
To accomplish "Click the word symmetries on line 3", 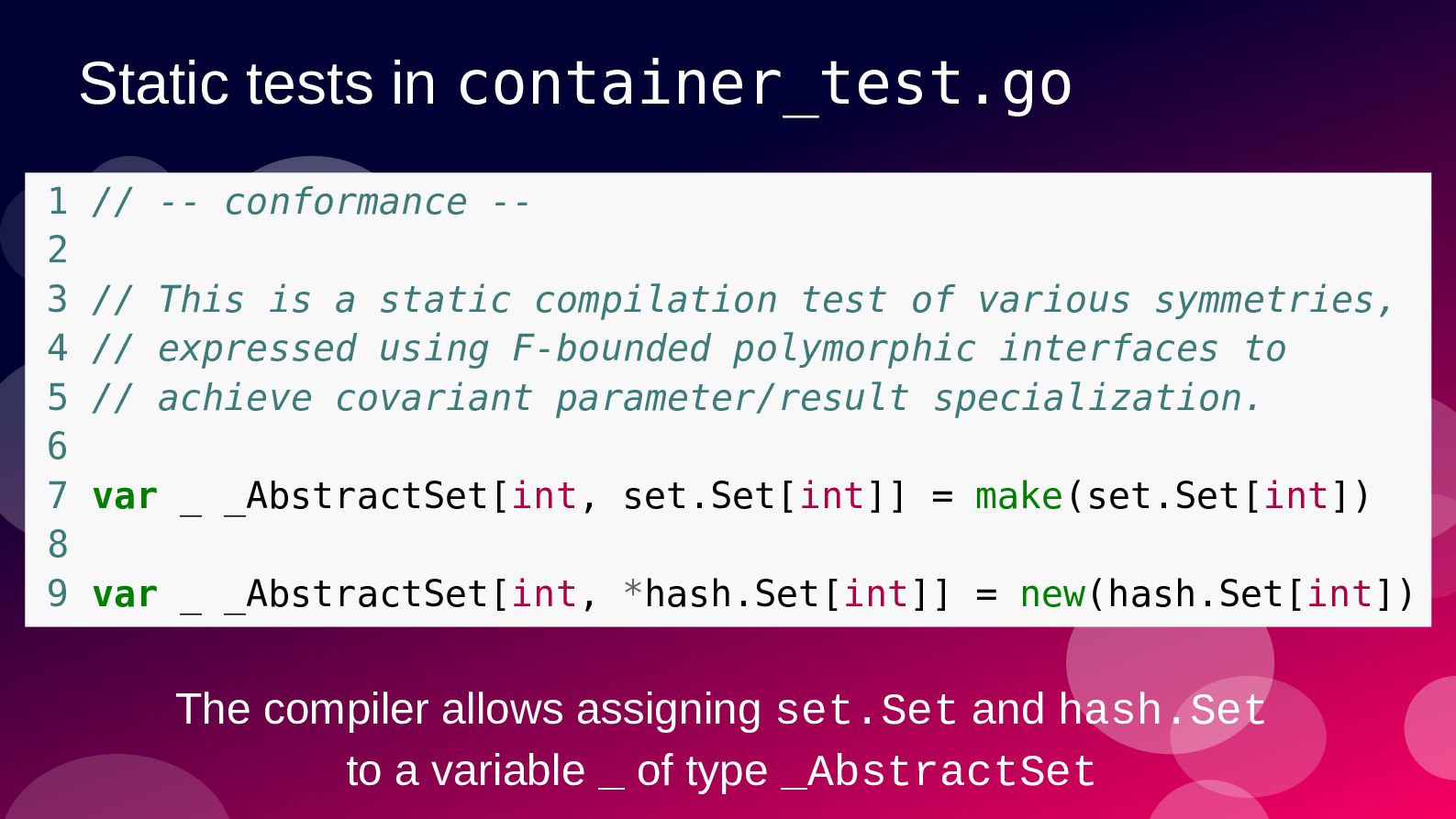I will [x=1264, y=300].
